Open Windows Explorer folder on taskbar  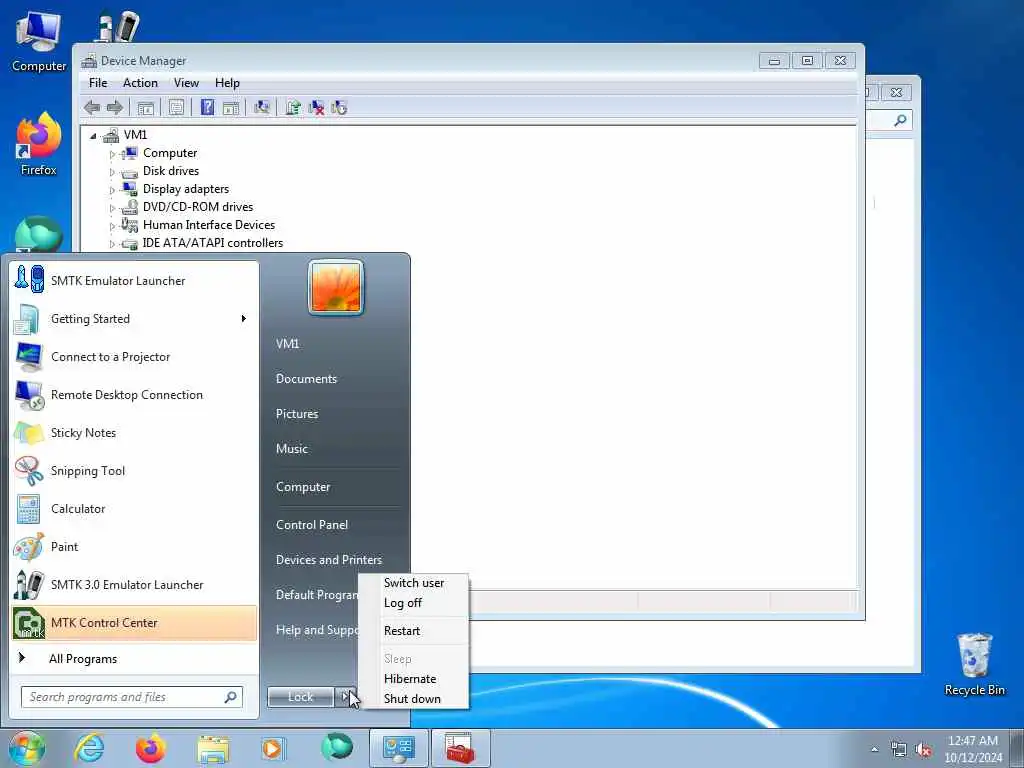point(213,749)
